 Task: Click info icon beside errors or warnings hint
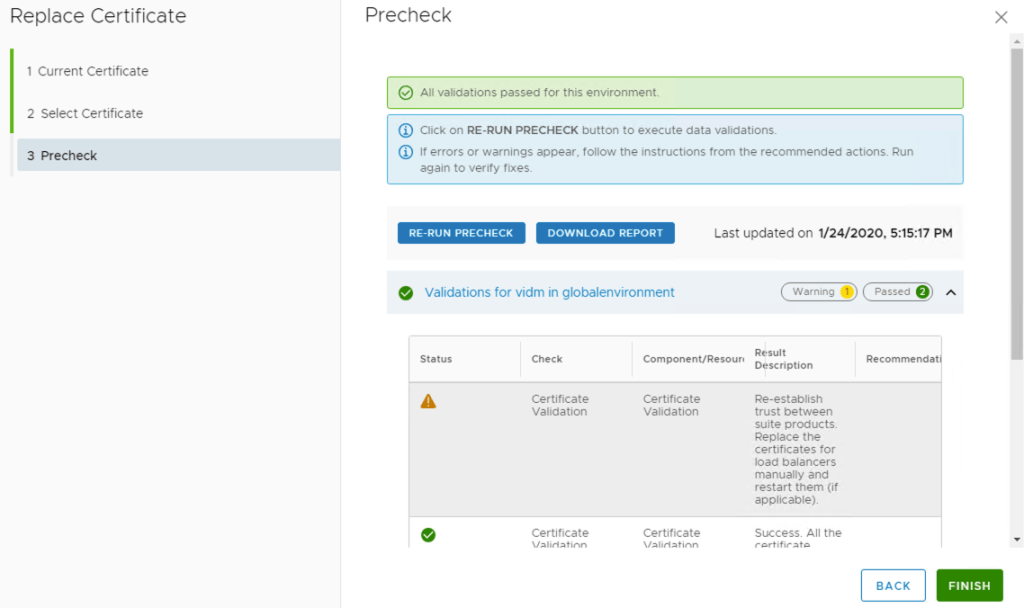tap(406, 153)
